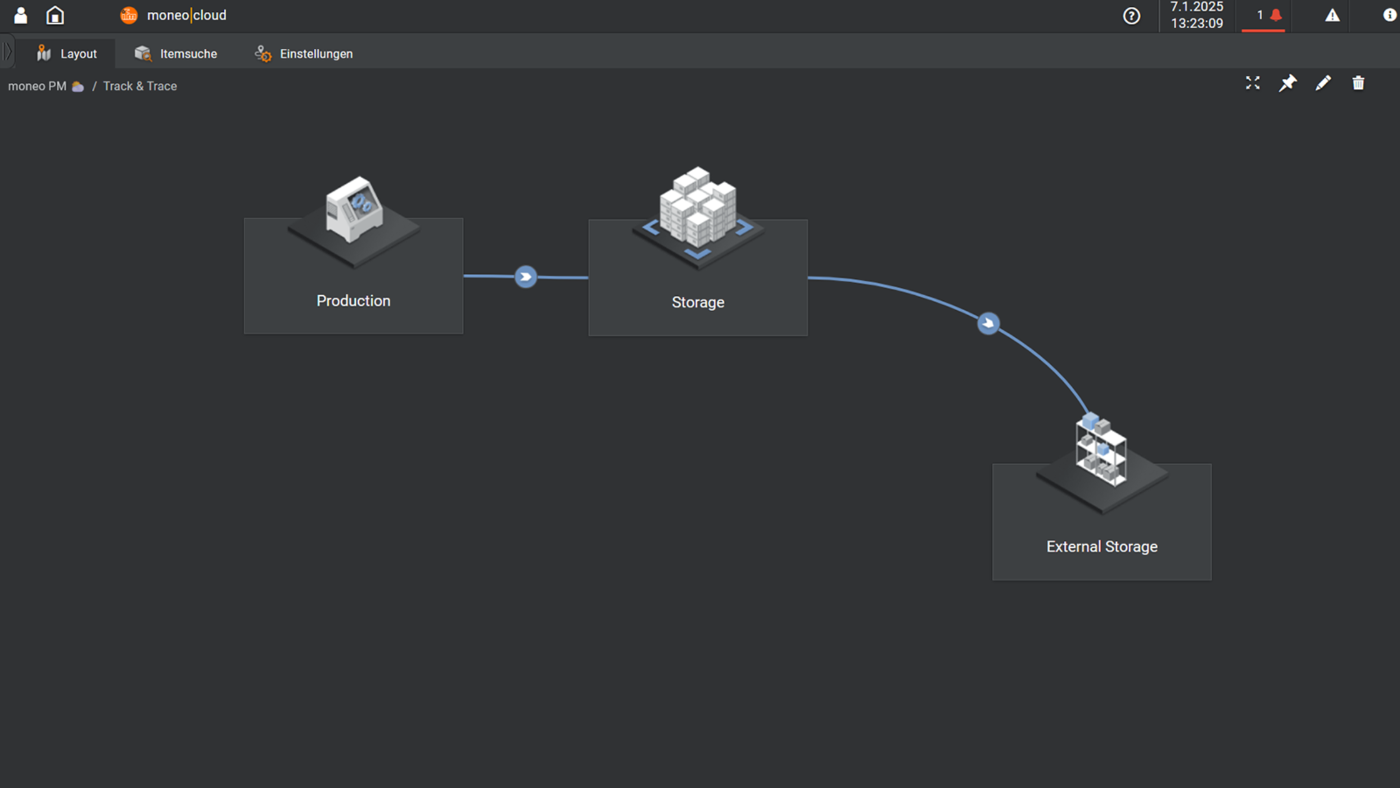1400x788 pixels.
Task: Open the Einstellungen tab
Action: tap(304, 53)
